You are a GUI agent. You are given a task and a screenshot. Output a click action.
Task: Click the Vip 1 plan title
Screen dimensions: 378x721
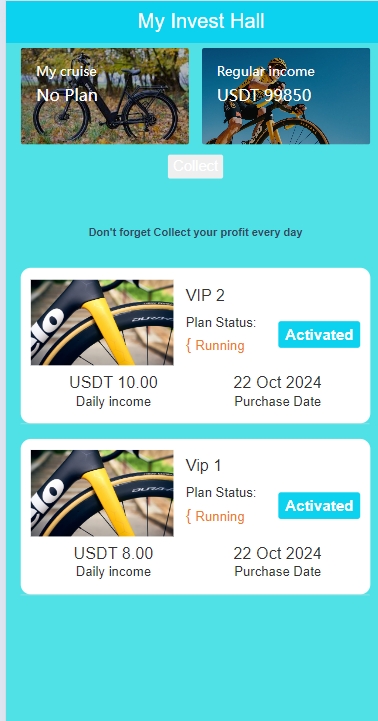pos(204,465)
